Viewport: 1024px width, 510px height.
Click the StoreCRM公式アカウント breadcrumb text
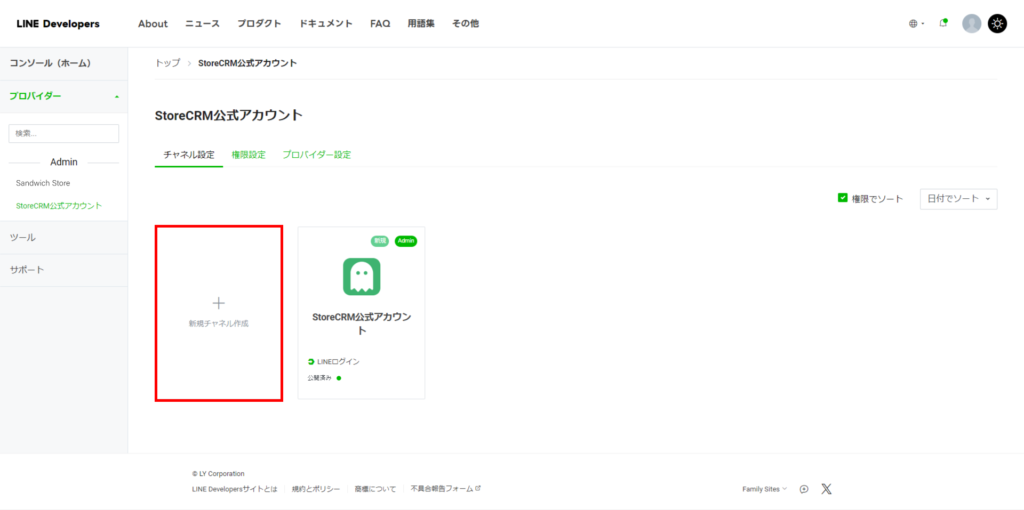coord(248,63)
